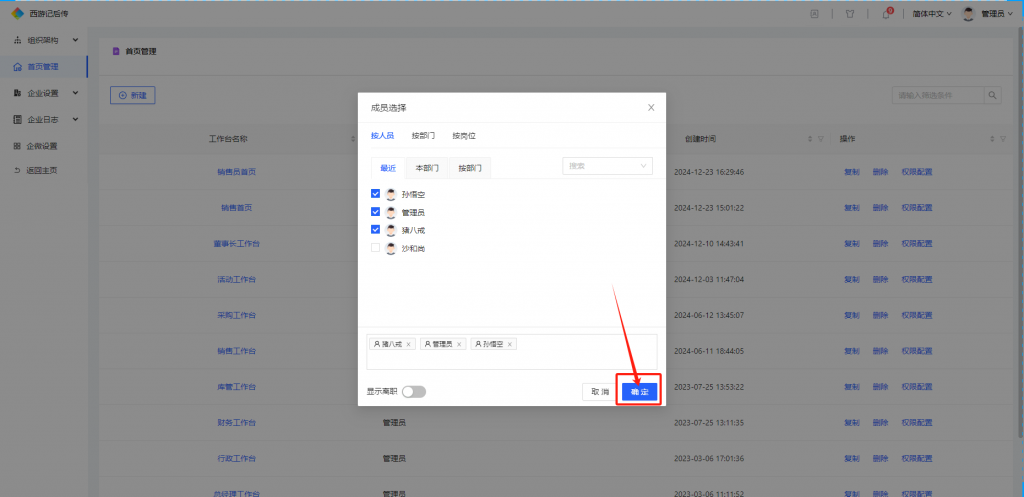Sort the table by 创建时间

tap(810, 139)
